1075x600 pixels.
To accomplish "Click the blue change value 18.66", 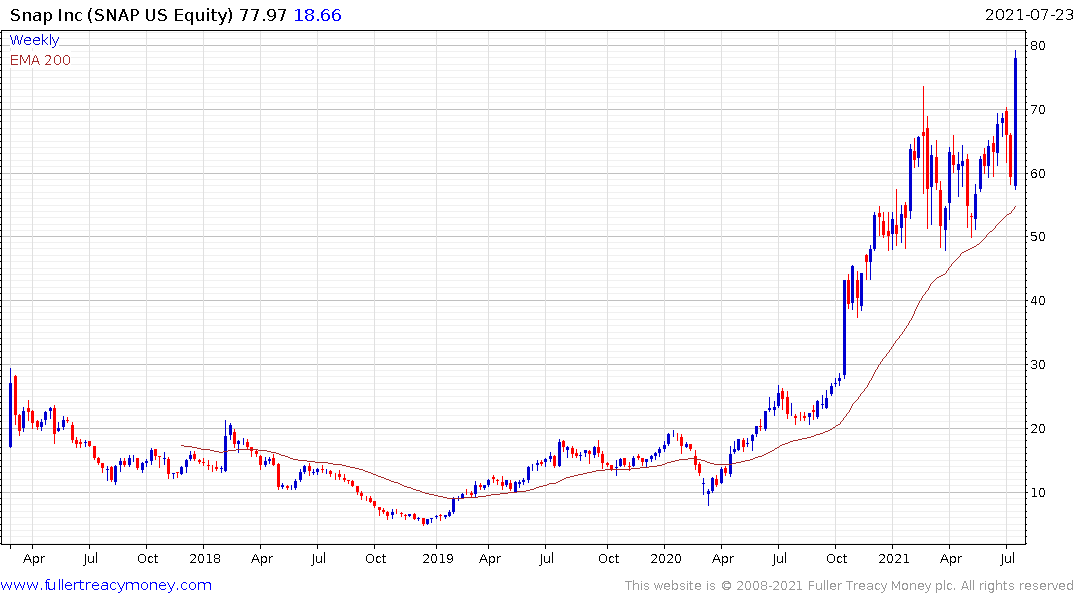I will pos(317,15).
